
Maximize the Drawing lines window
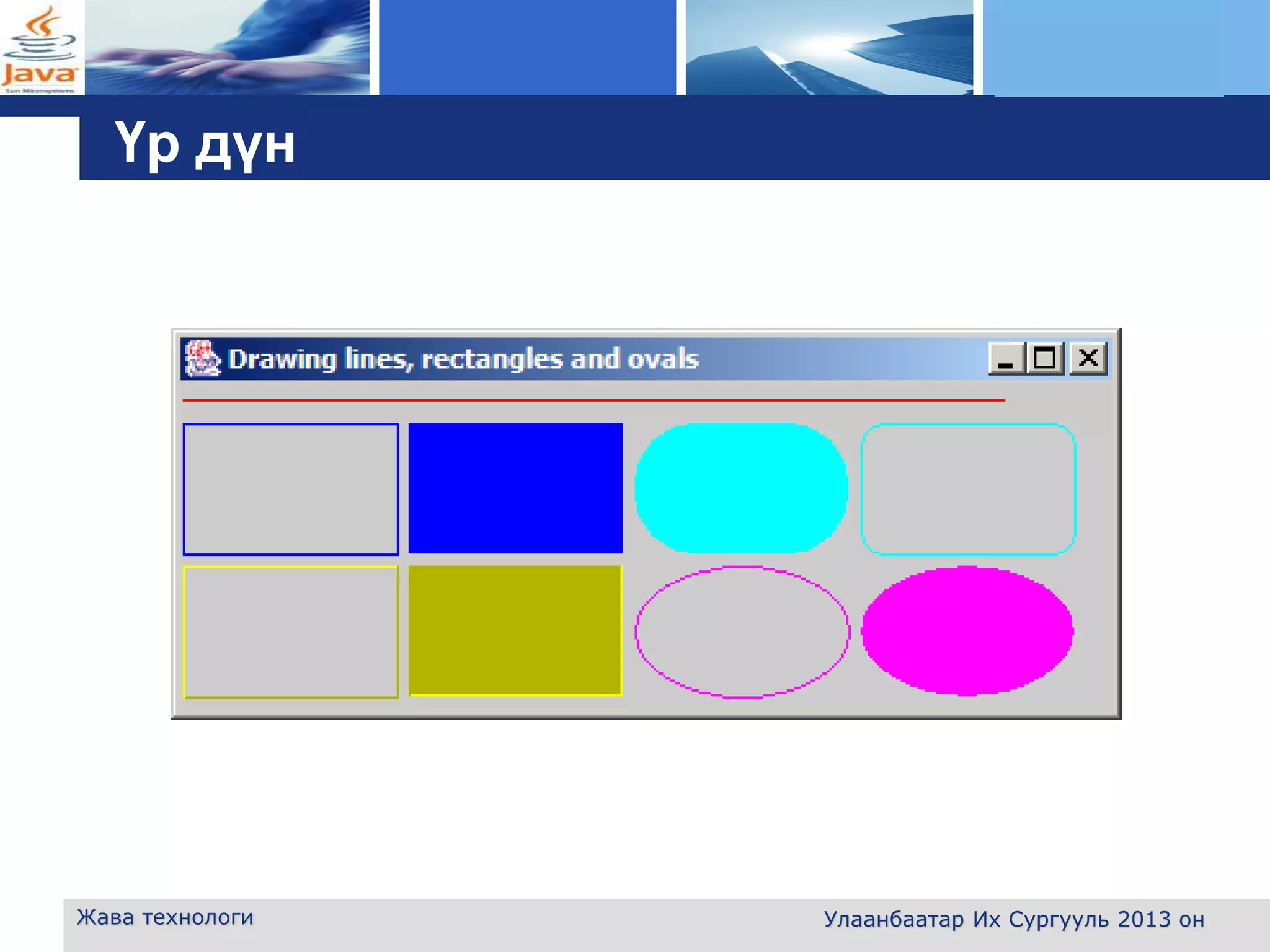[x=1046, y=359]
